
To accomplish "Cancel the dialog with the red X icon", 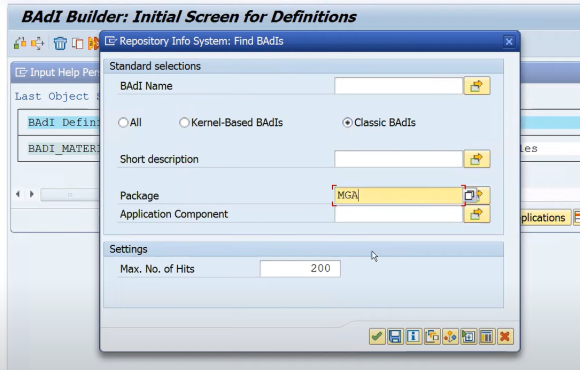I will click(505, 337).
